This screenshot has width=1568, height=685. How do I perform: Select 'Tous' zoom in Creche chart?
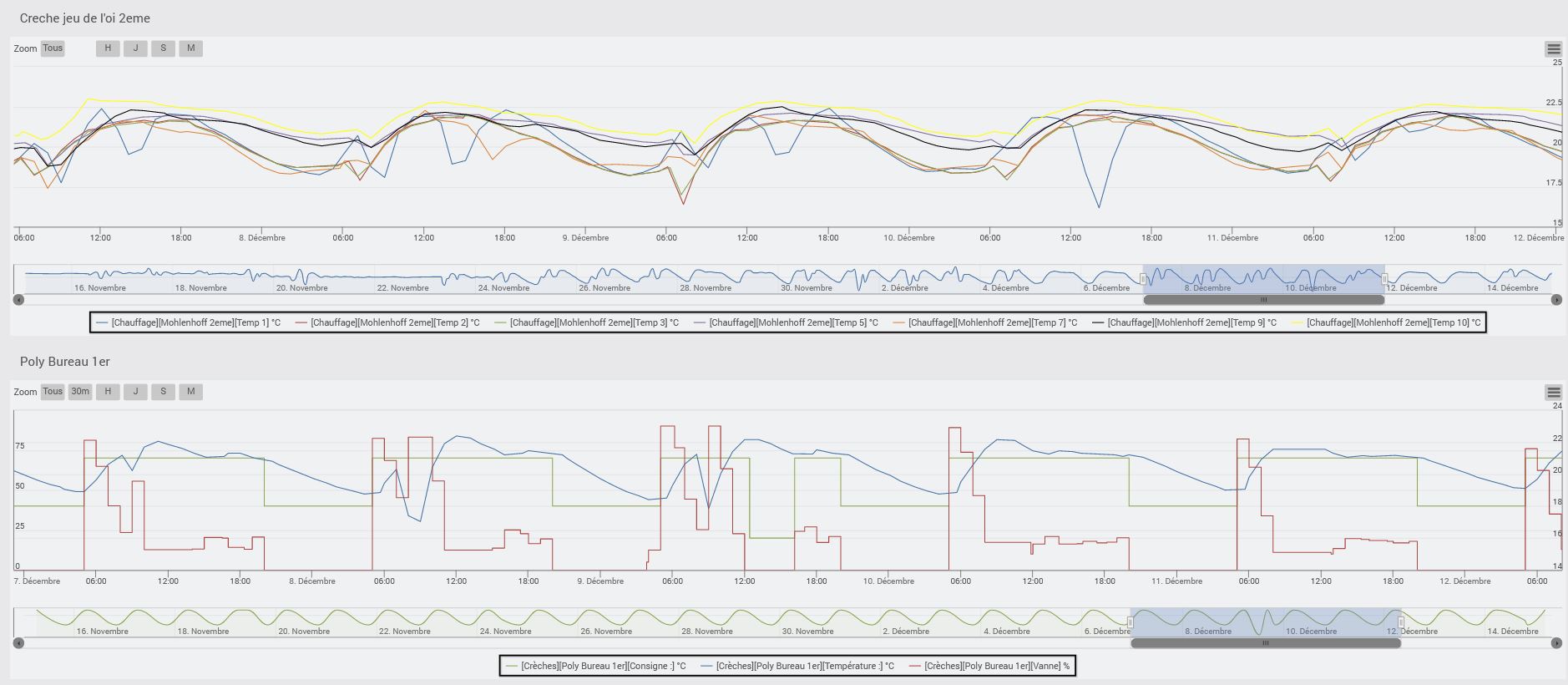(x=53, y=48)
